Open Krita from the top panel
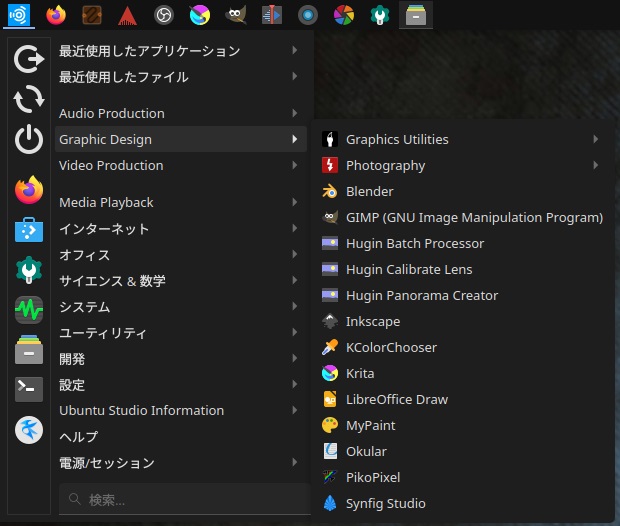620x526 pixels. (x=200, y=15)
